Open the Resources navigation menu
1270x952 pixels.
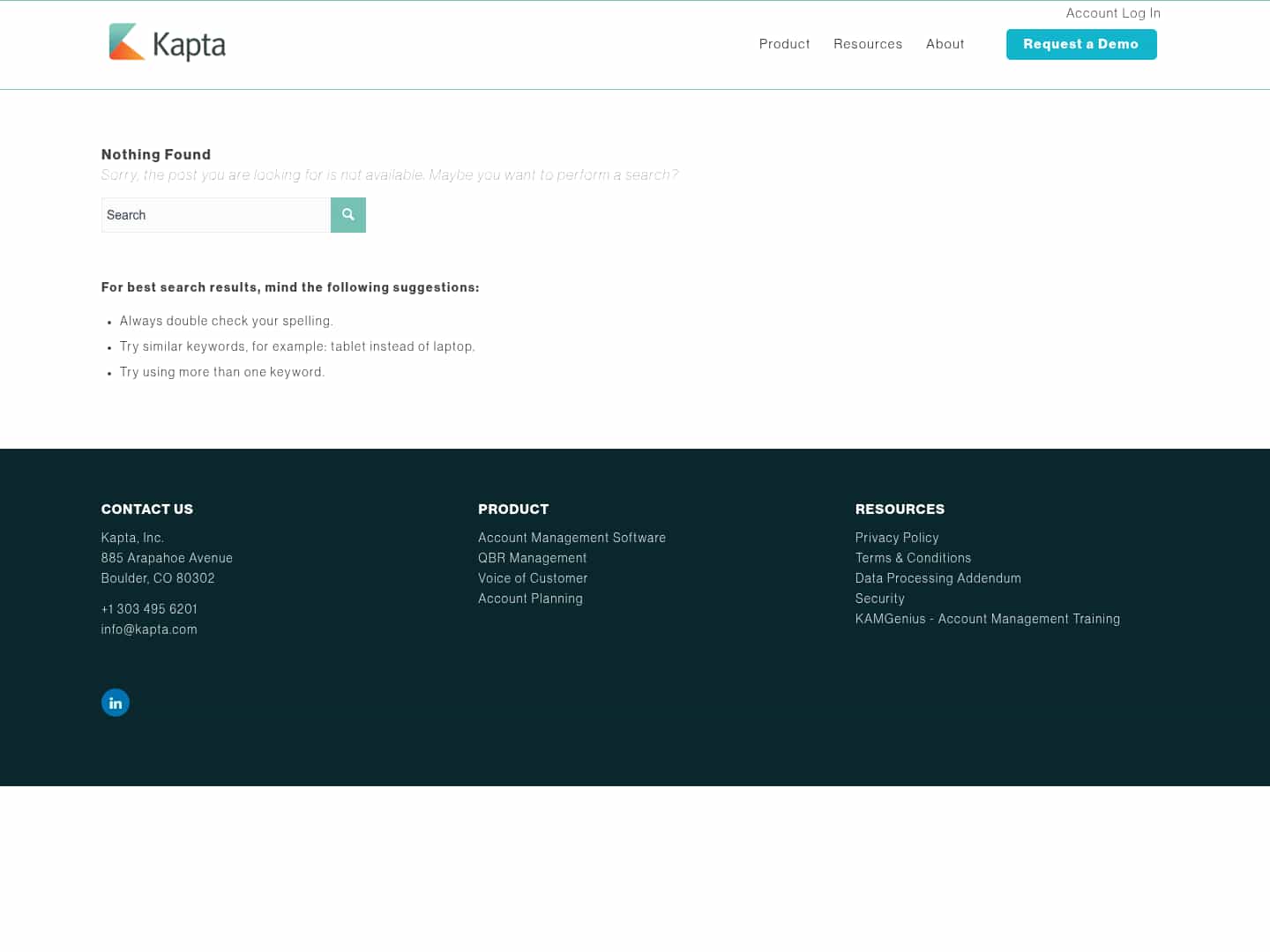coord(867,44)
